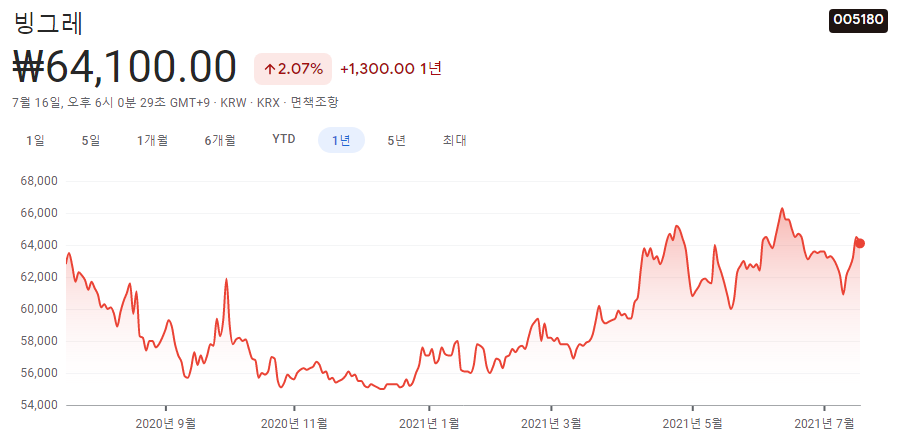Switch to the YTD range
Viewport: 897px width, 444px height.
[284, 140]
